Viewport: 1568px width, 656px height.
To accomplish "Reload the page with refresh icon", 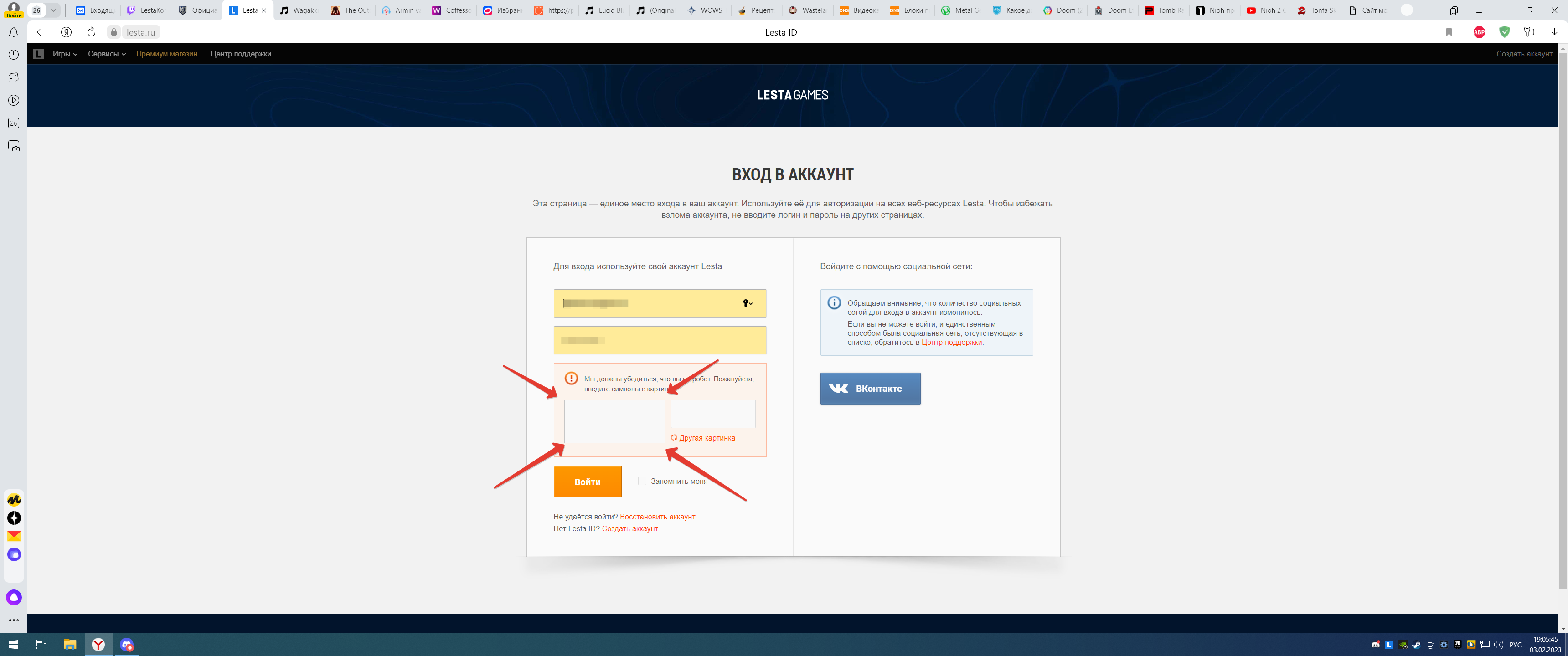I will (x=91, y=32).
